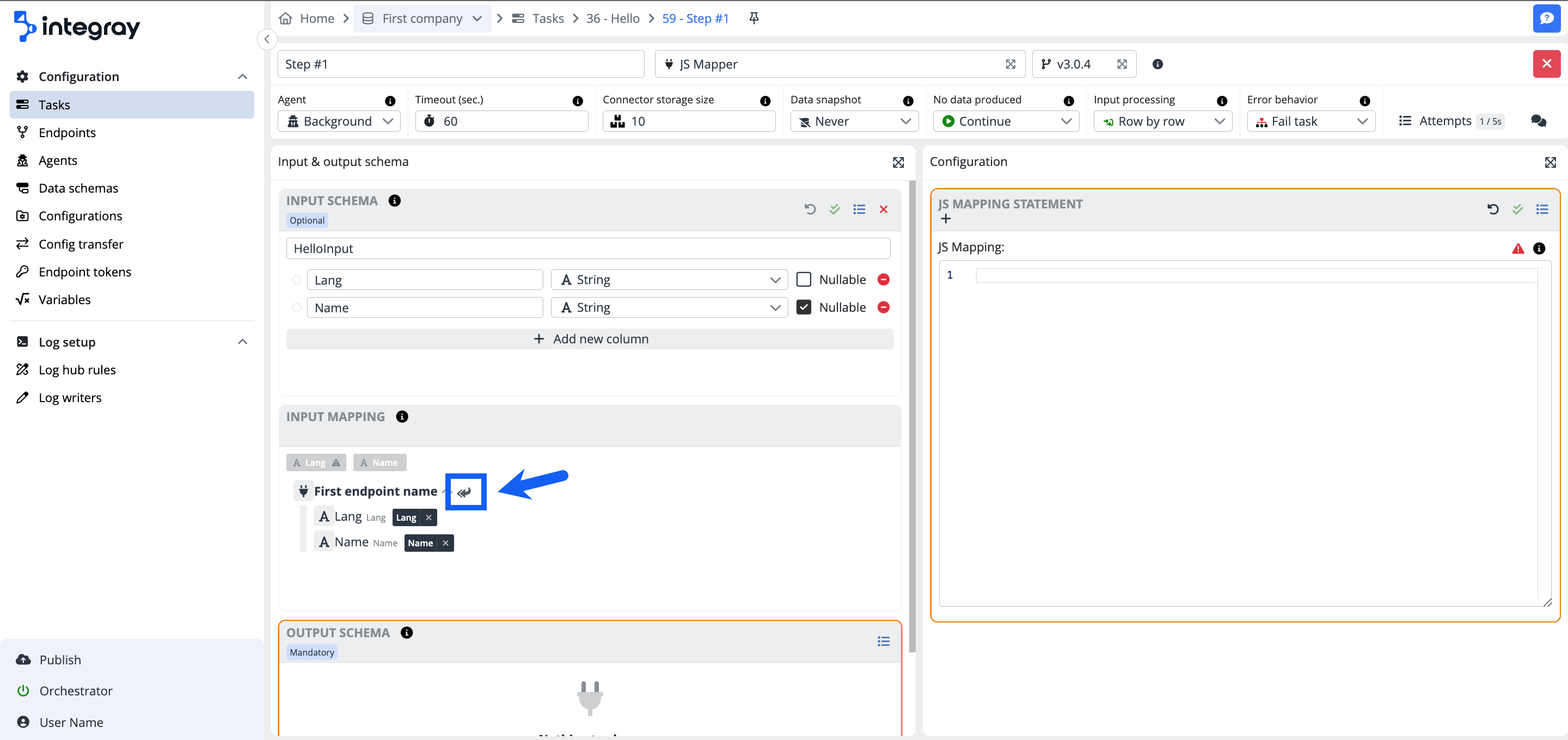This screenshot has height=740, width=1568.
Task: Expand the Input & output schema panel
Action: 898,163
